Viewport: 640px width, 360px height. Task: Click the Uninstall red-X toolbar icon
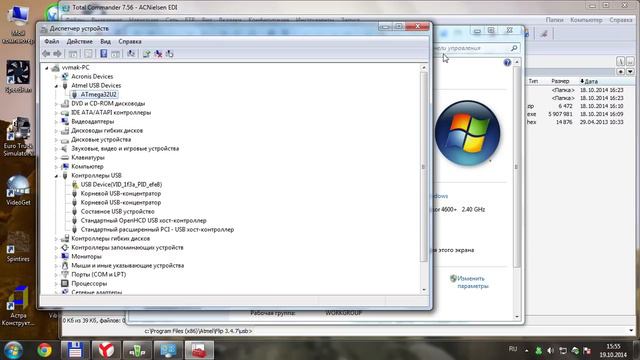158,53
